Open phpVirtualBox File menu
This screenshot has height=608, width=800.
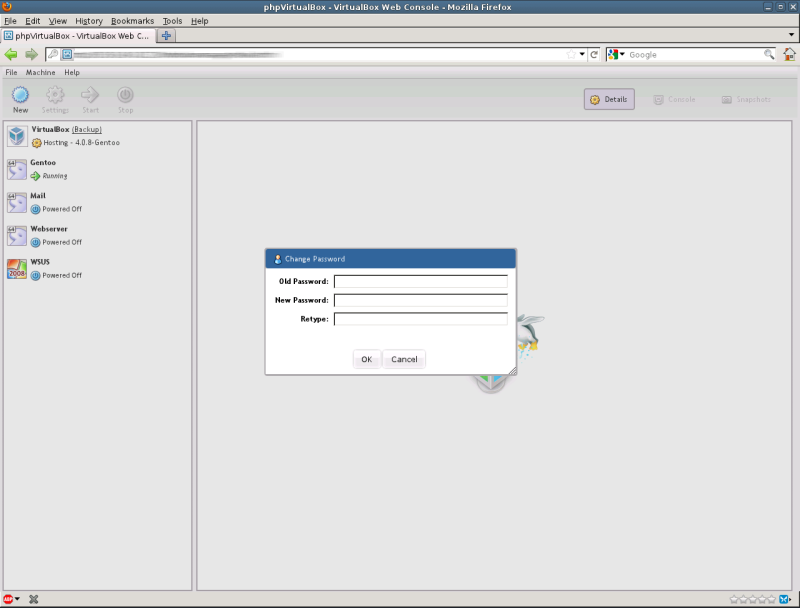(x=11, y=72)
